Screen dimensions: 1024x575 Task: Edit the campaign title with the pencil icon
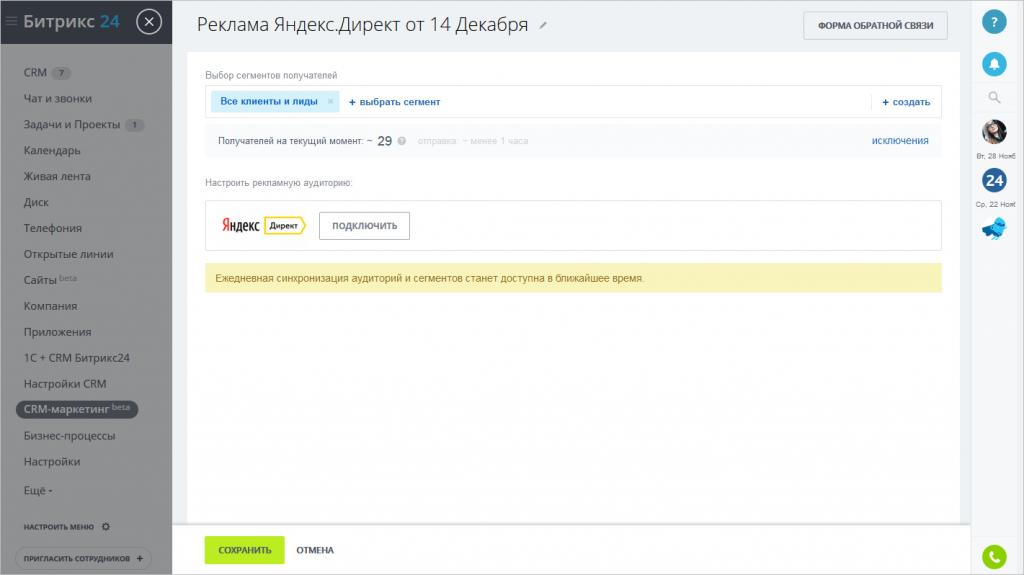pyautogui.click(x=543, y=25)
